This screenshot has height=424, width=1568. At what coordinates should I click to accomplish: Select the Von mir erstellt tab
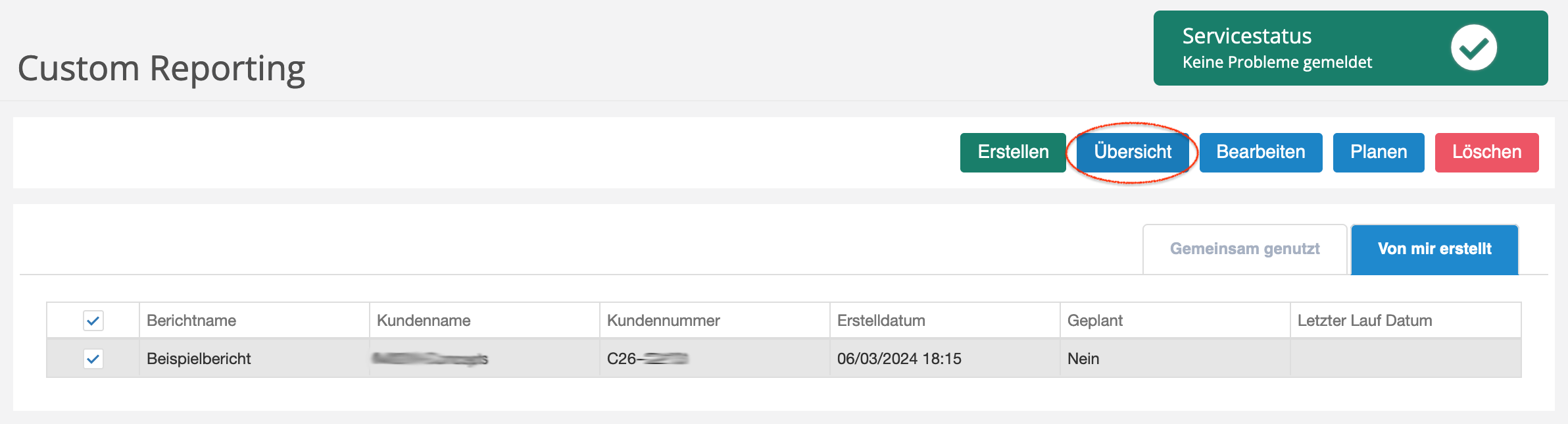[1434, 249]
